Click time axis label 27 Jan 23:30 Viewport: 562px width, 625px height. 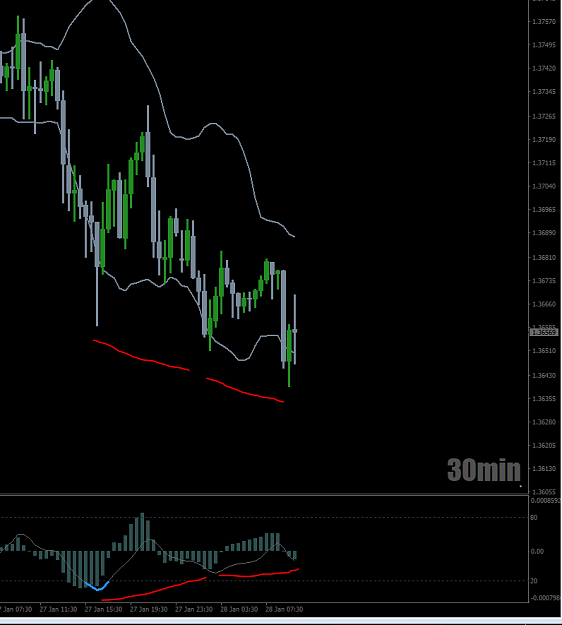(x=194, y=609)
